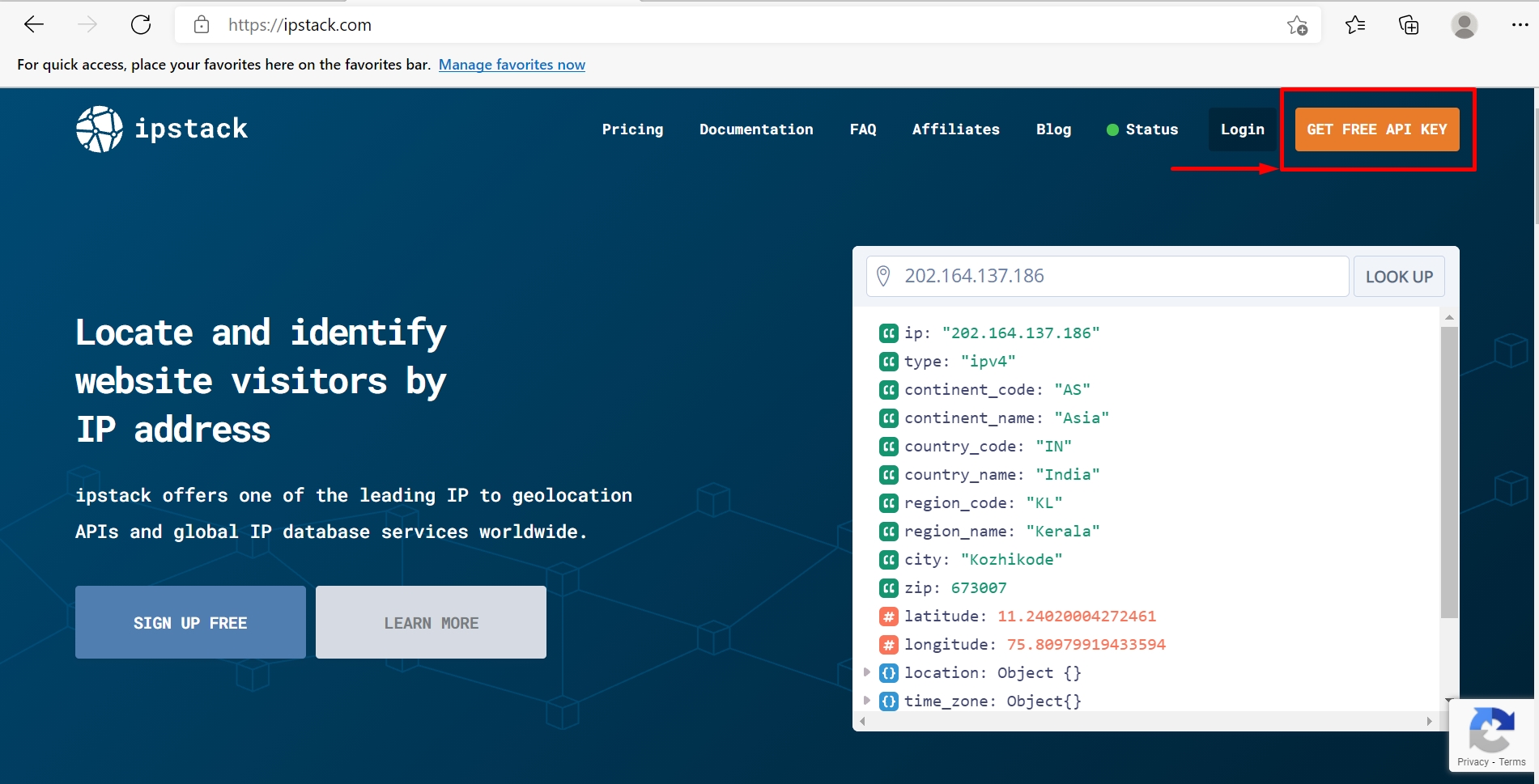Click the region_code value "KL"
Screen dimensions: 1539x784
[x=1044, y=503]
